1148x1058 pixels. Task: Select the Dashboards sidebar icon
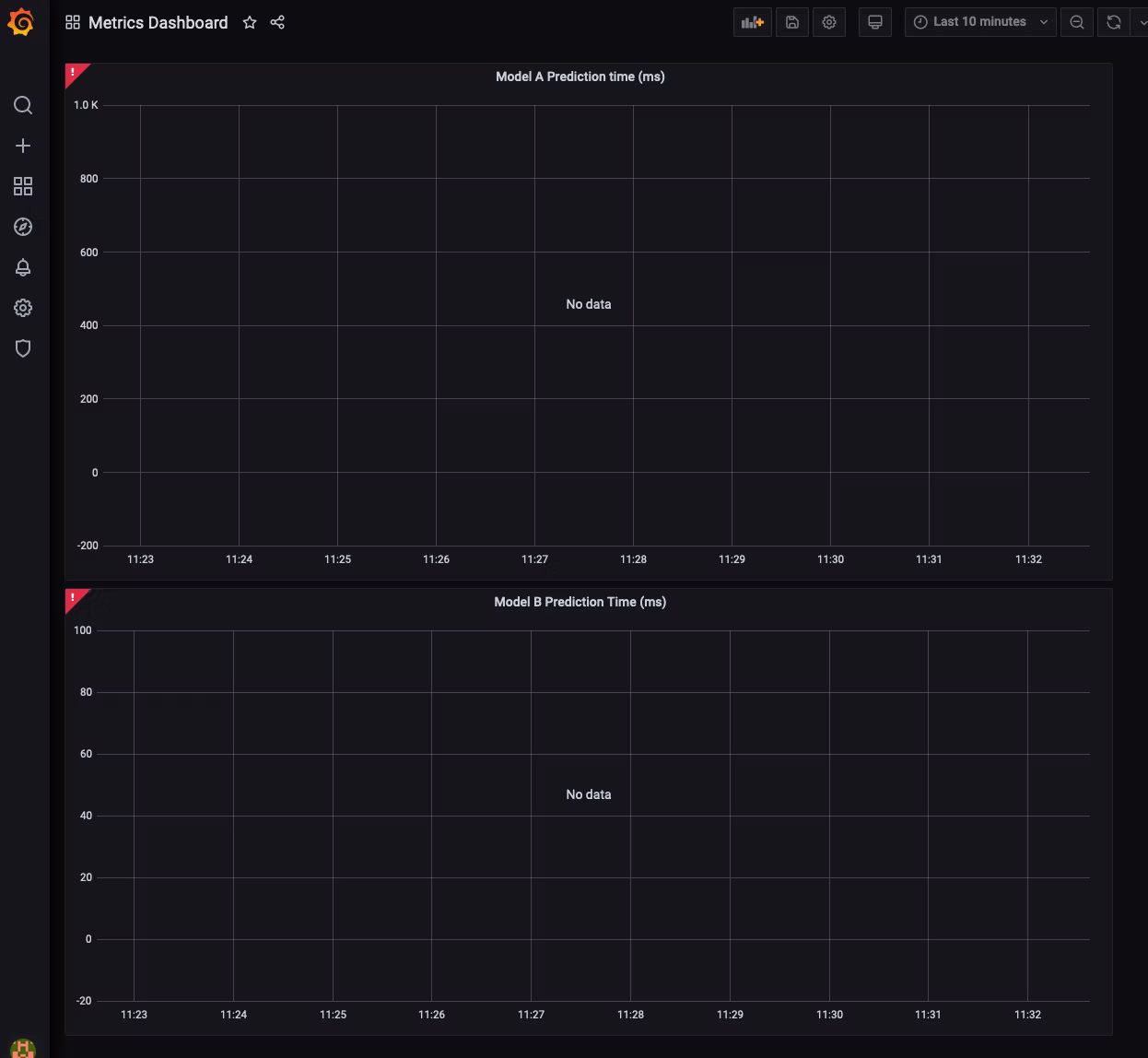click(x=23, y=186)
